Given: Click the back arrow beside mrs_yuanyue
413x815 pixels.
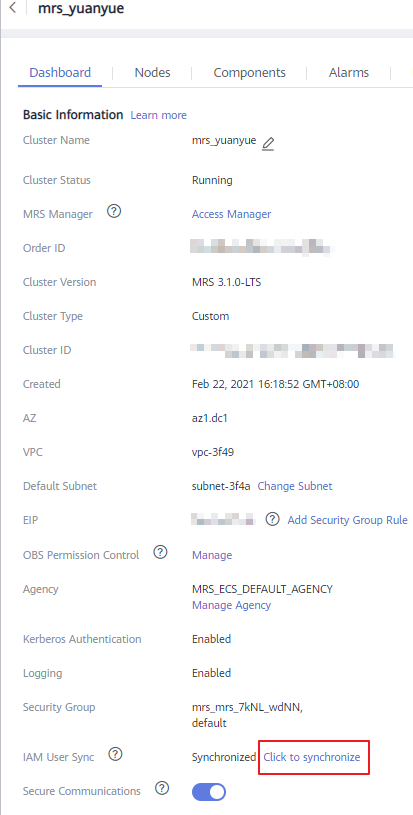Looking at the screenshot, I should (12, 8).
